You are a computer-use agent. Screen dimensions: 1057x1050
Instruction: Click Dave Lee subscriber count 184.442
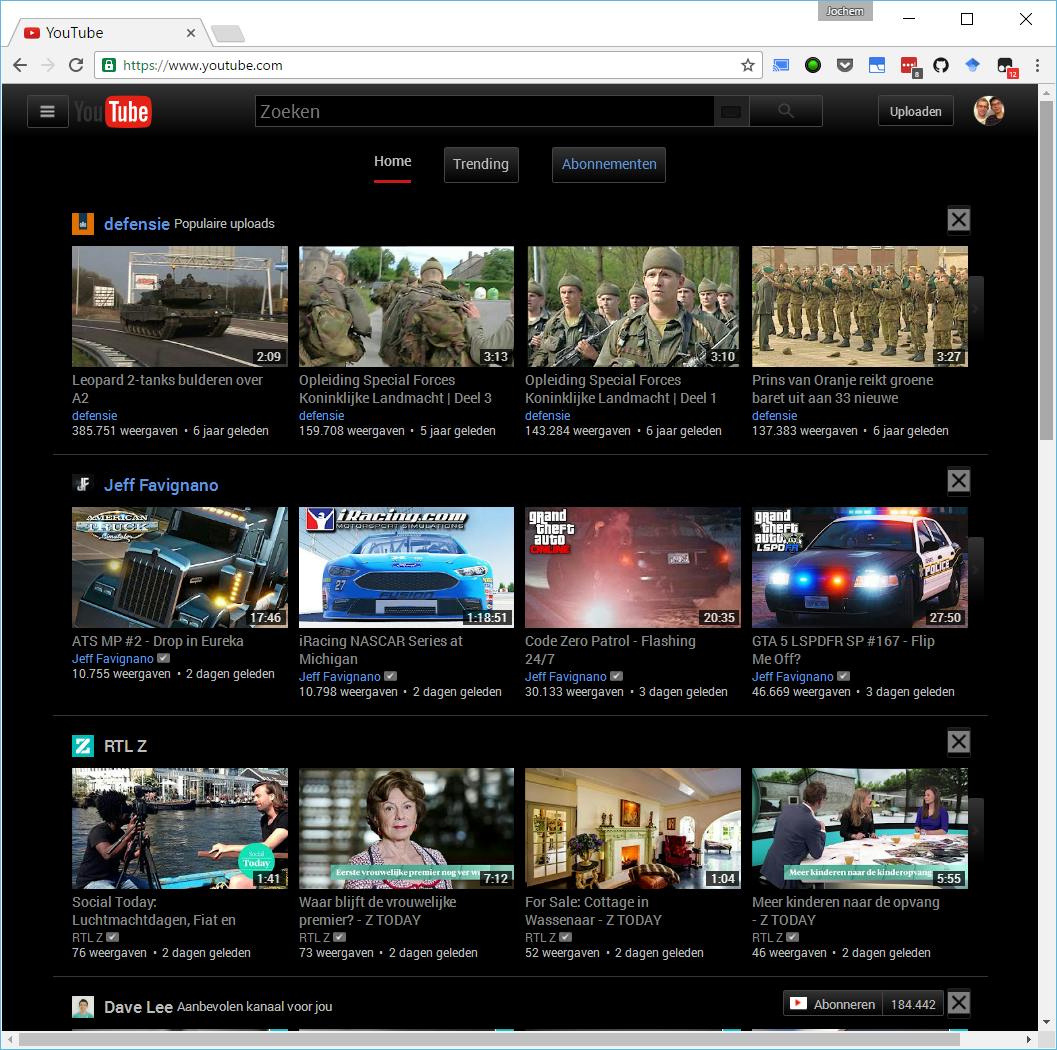[913, 1004]
